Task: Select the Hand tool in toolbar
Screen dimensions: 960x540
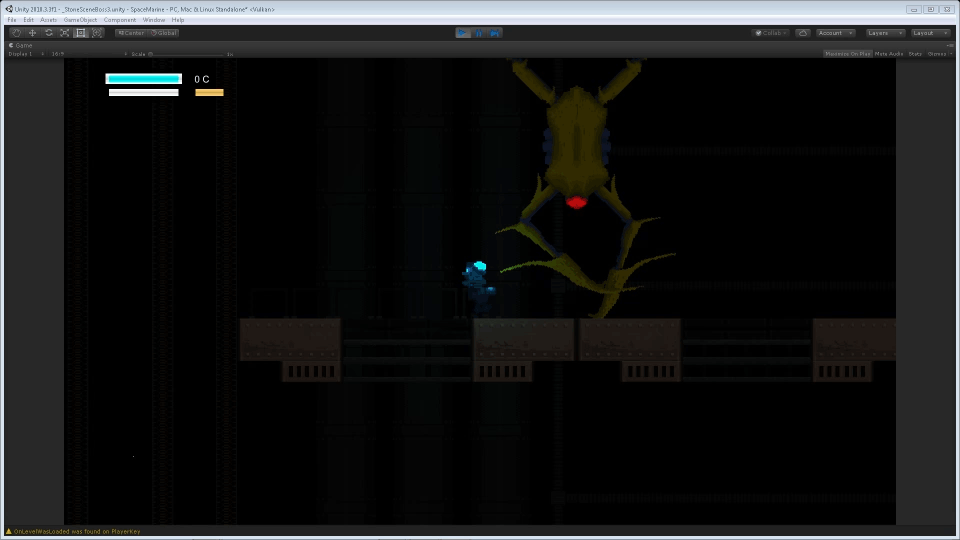Action: (16, 33)
